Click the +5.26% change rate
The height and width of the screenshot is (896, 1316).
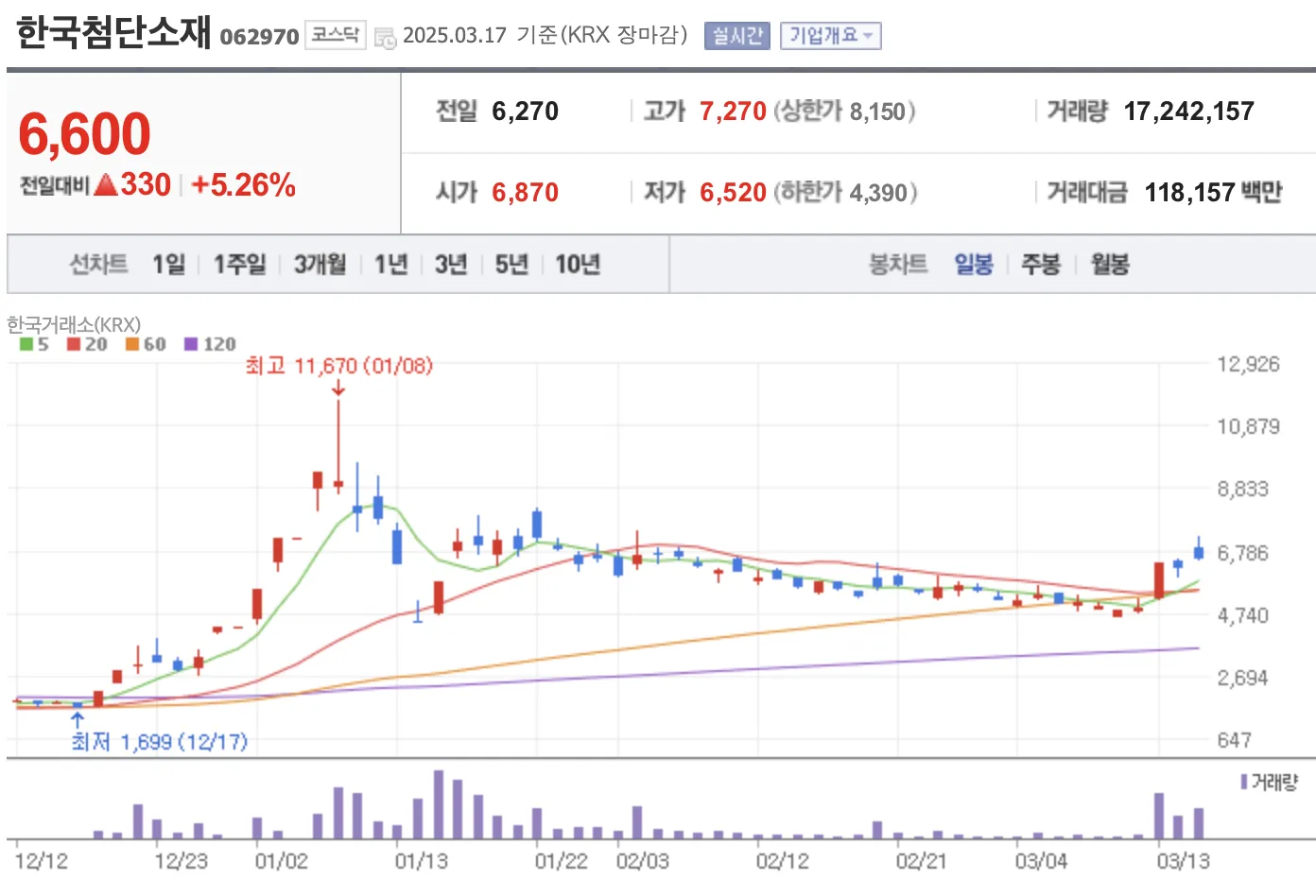pyautogui.click(x=244, y=184)
